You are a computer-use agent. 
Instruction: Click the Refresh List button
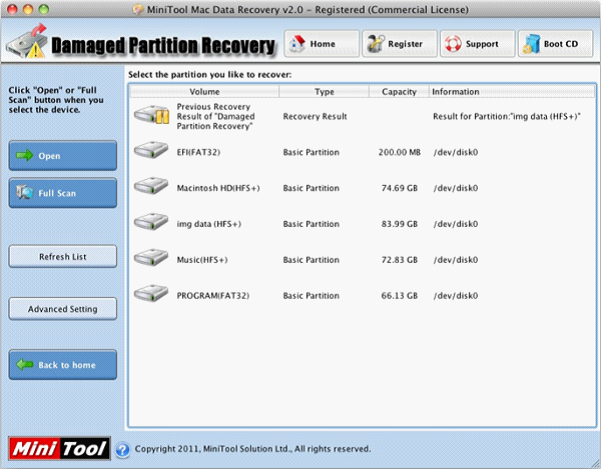pyautogui.click(x=63, y=256)
